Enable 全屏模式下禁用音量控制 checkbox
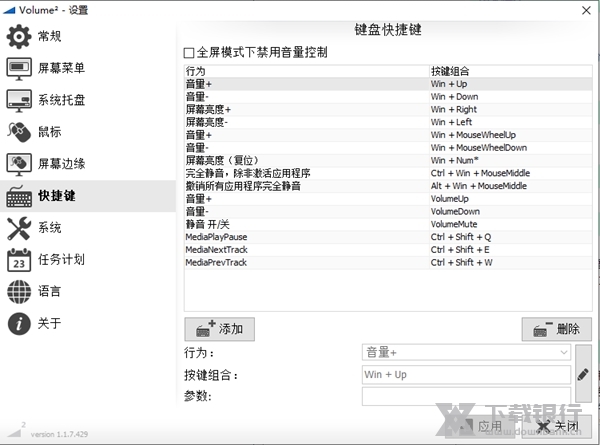The image size is (600, 445). point(189,53)
